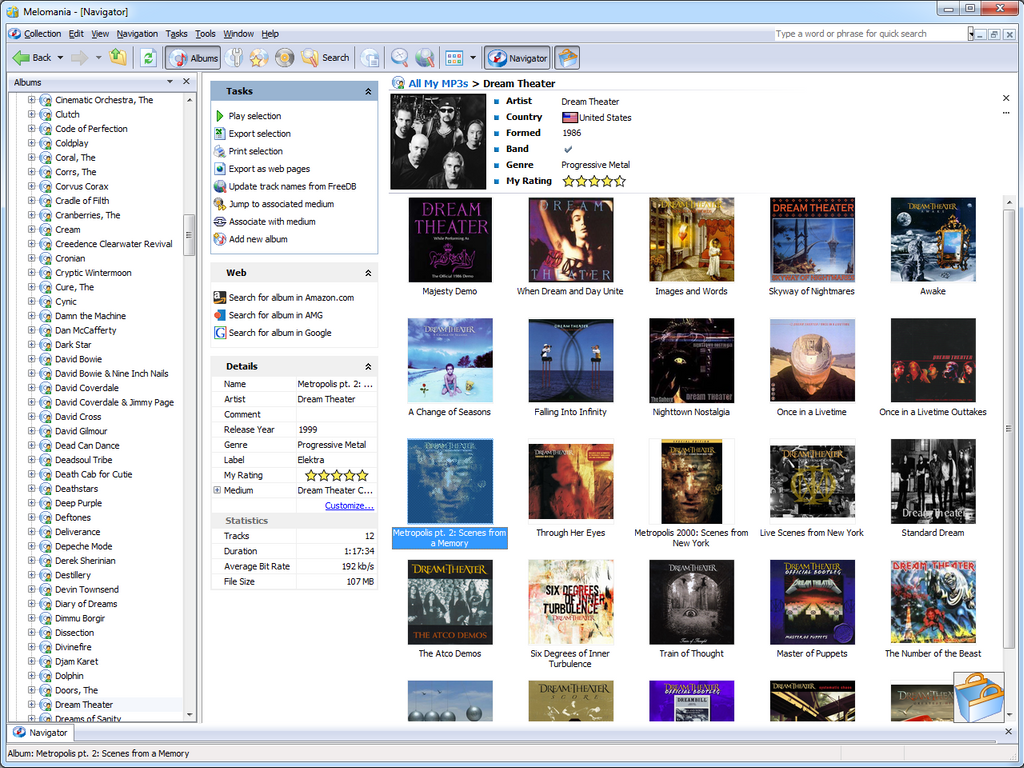This screenshot has width=1024, height=768.
Task: Open the Tools menu
Action: [x=205, y=34]
